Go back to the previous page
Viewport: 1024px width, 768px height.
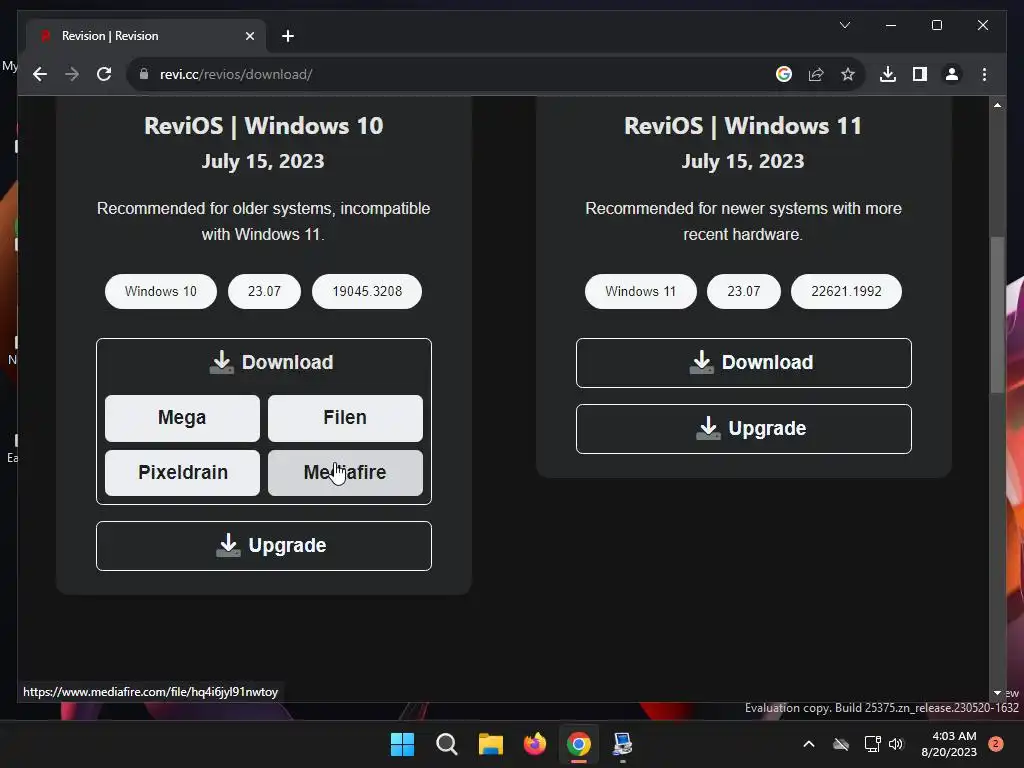(x=40, y=74)
